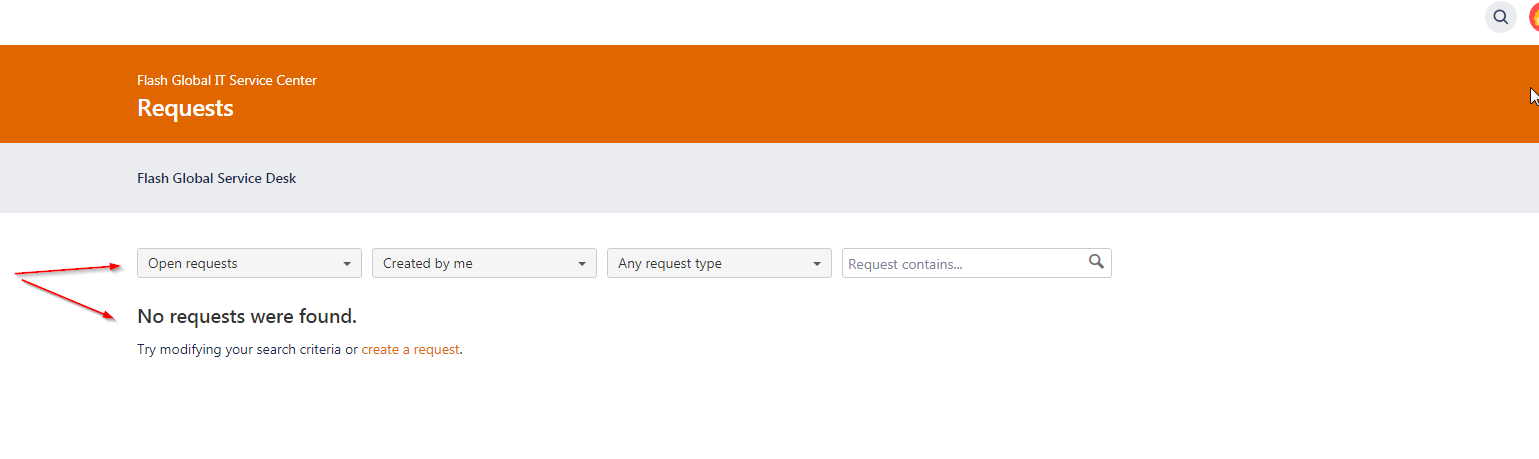Click the search magnifier icon at top right
The width and height of the screenshot is (1539, 459).
(x=1500, y=17)
